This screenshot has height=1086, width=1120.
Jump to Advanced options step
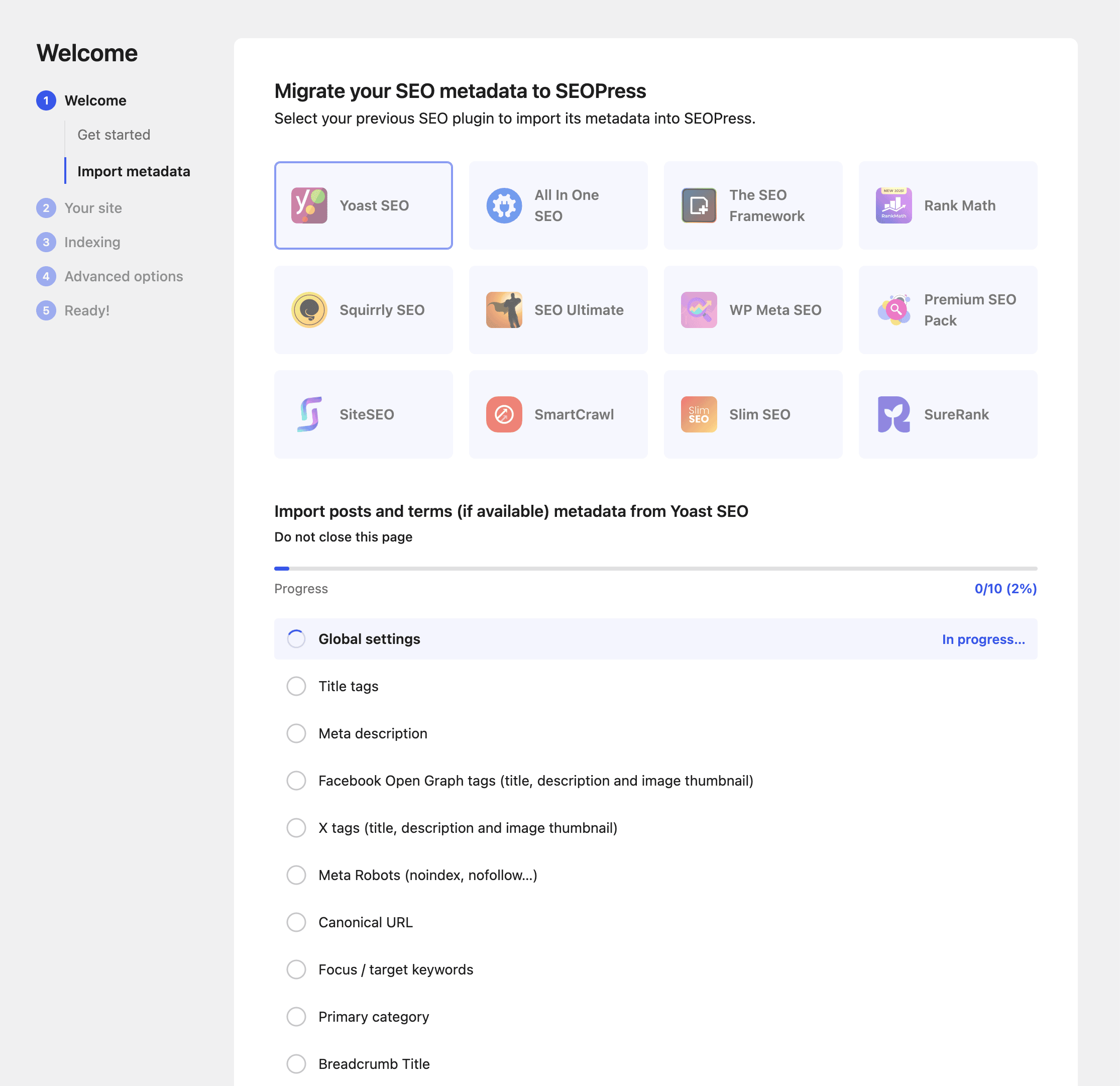click(x=124, y=277)
